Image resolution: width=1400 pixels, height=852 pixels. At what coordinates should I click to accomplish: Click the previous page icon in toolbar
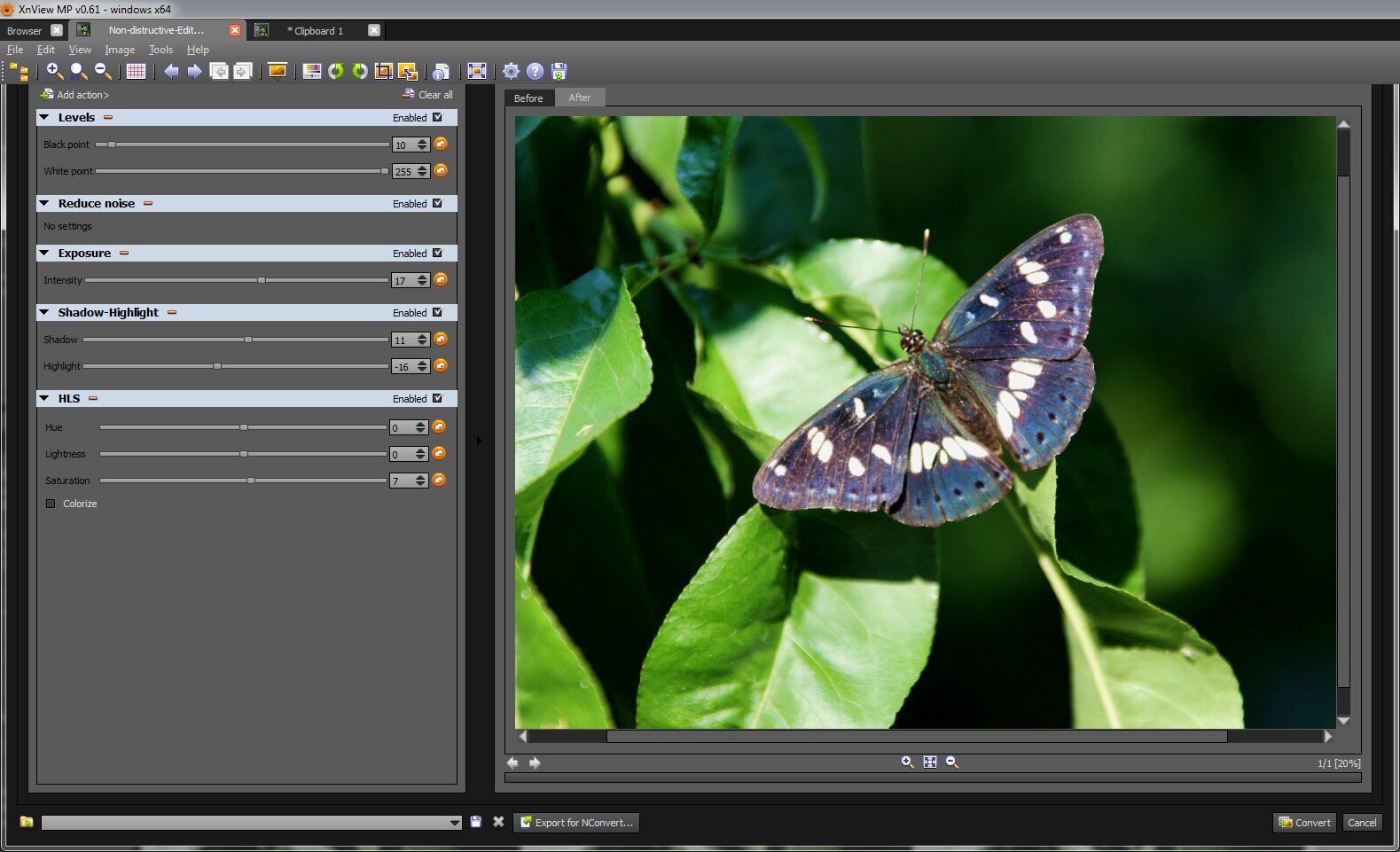(219, 71)
